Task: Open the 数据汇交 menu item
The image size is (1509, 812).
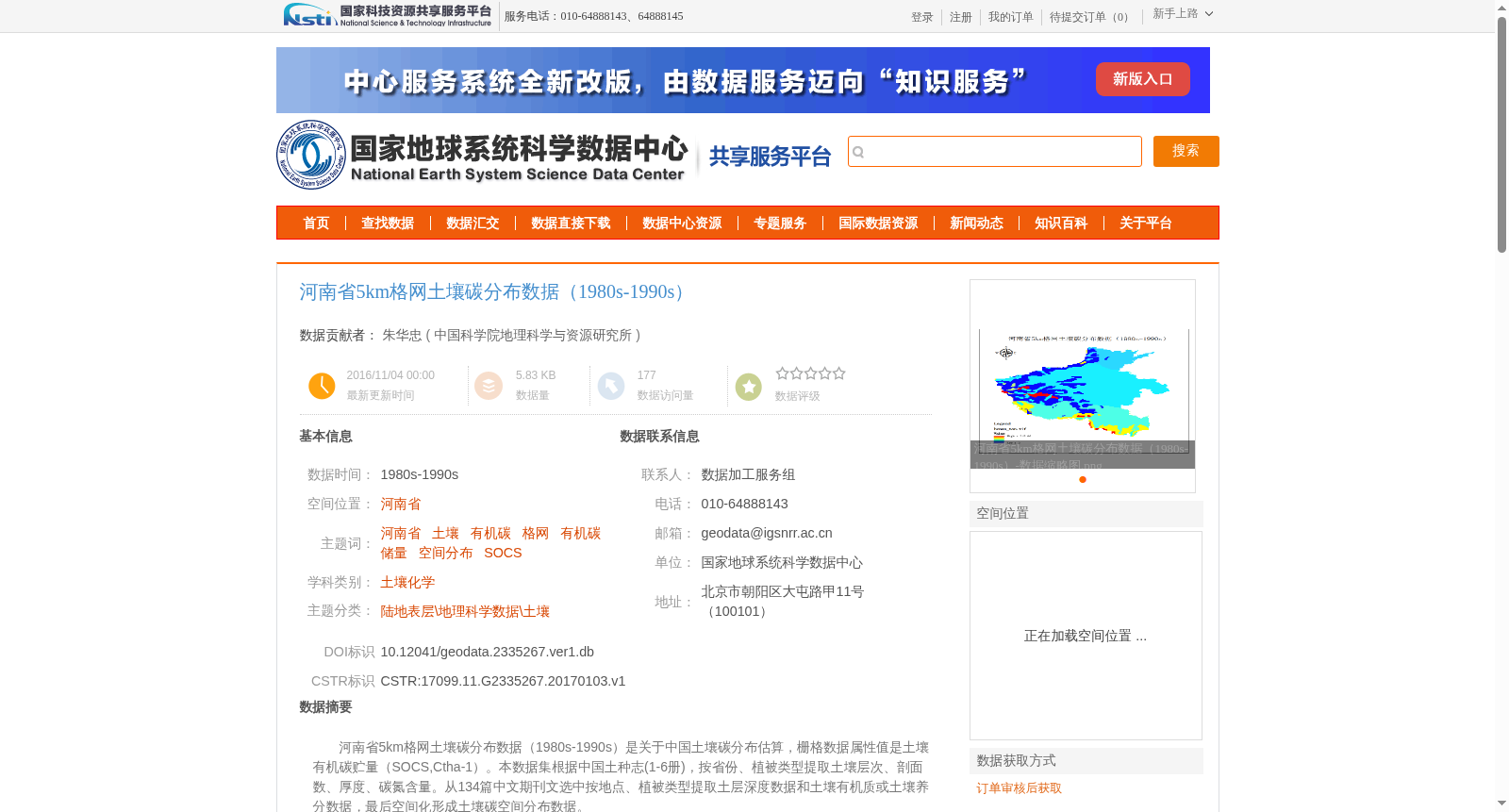Action: click(473, 224)
